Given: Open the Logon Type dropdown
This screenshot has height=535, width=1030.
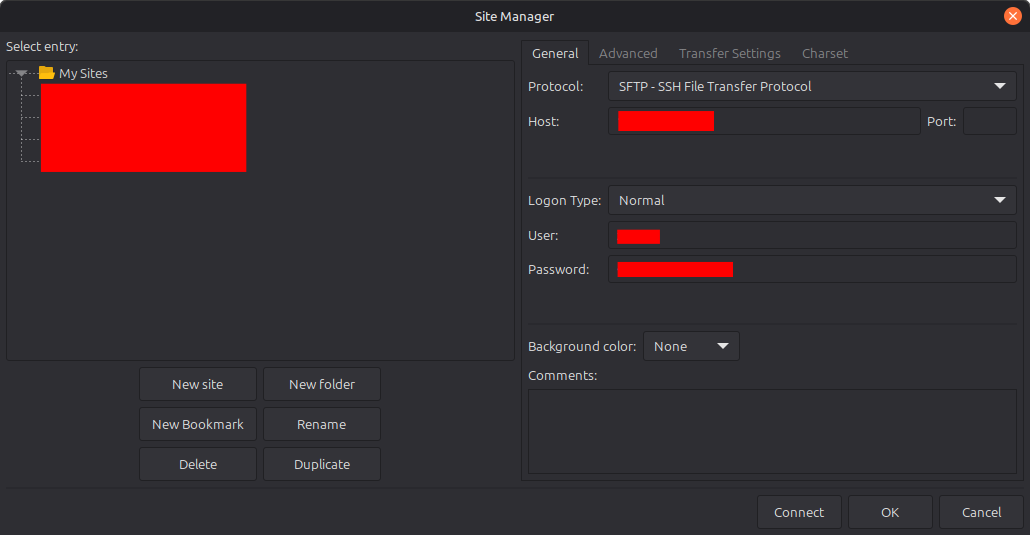Looking at the screenshot, I should [x=811, y=201].
